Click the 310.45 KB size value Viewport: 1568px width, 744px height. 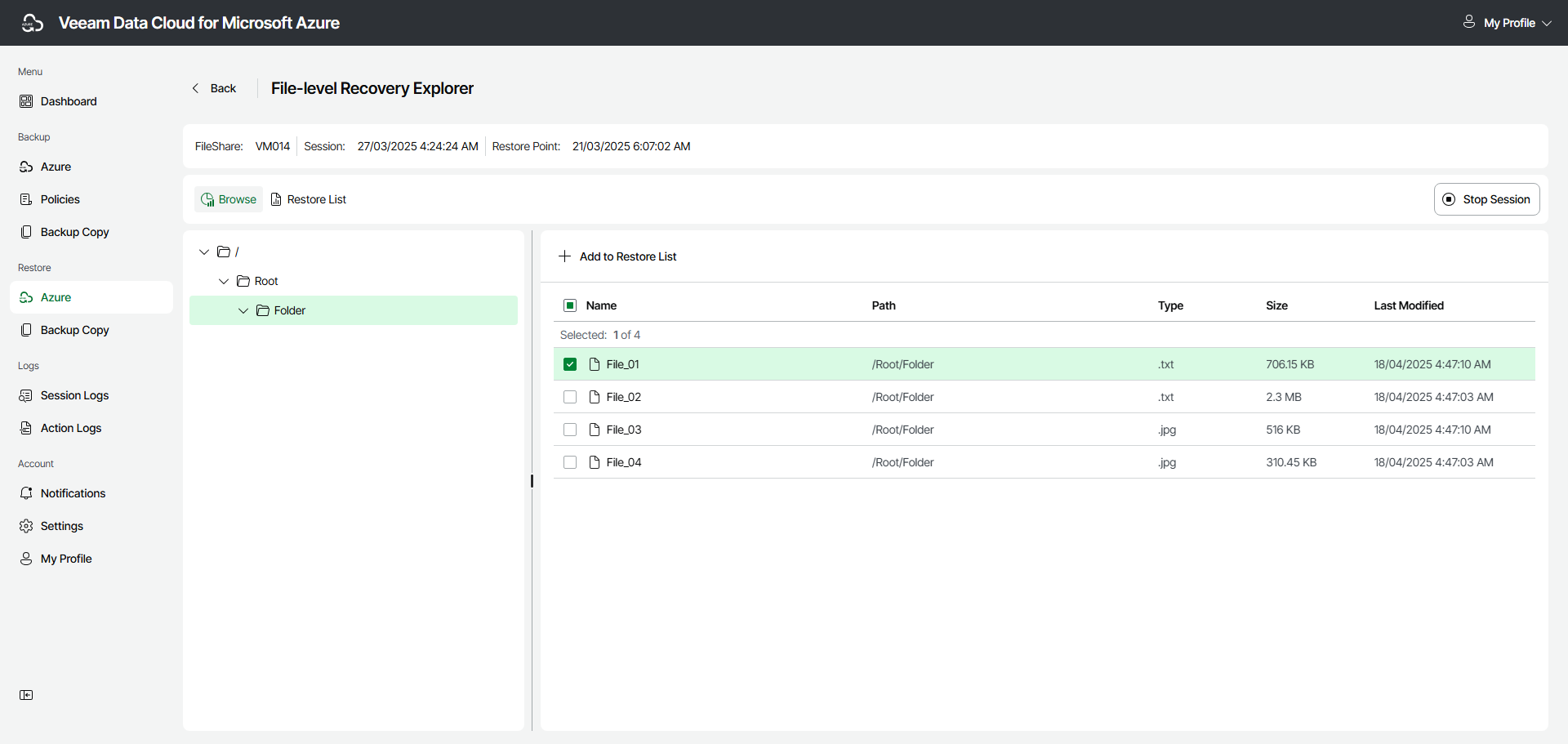[x=1291, y=462]
